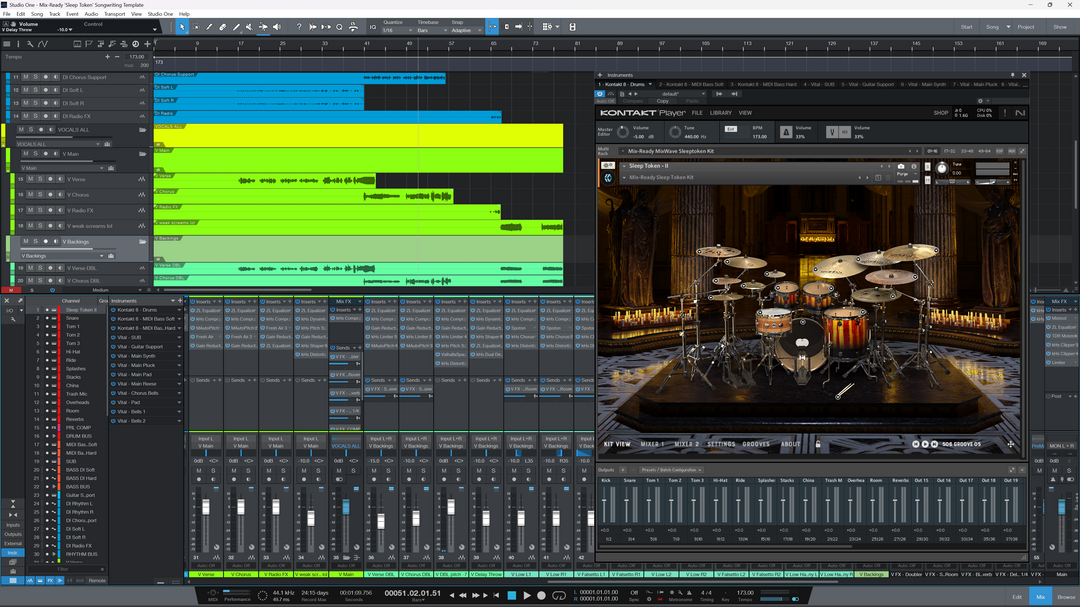Toggle the Snap to grid icon

click(x=492, y=27)
